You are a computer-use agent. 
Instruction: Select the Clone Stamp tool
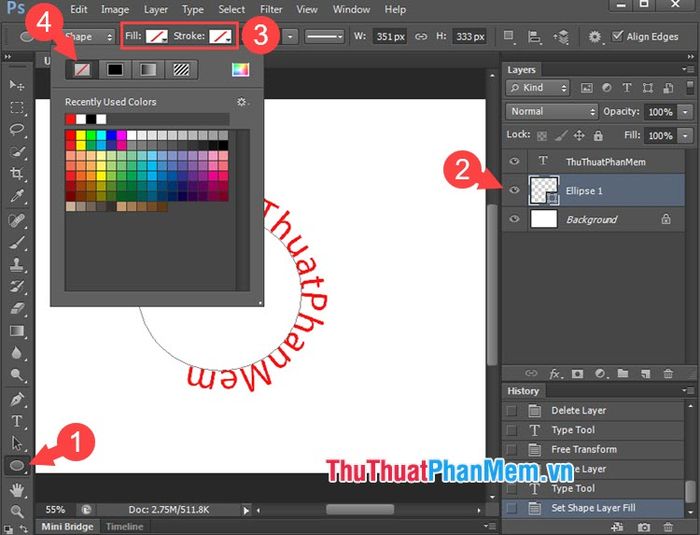[x=17, y=264]
